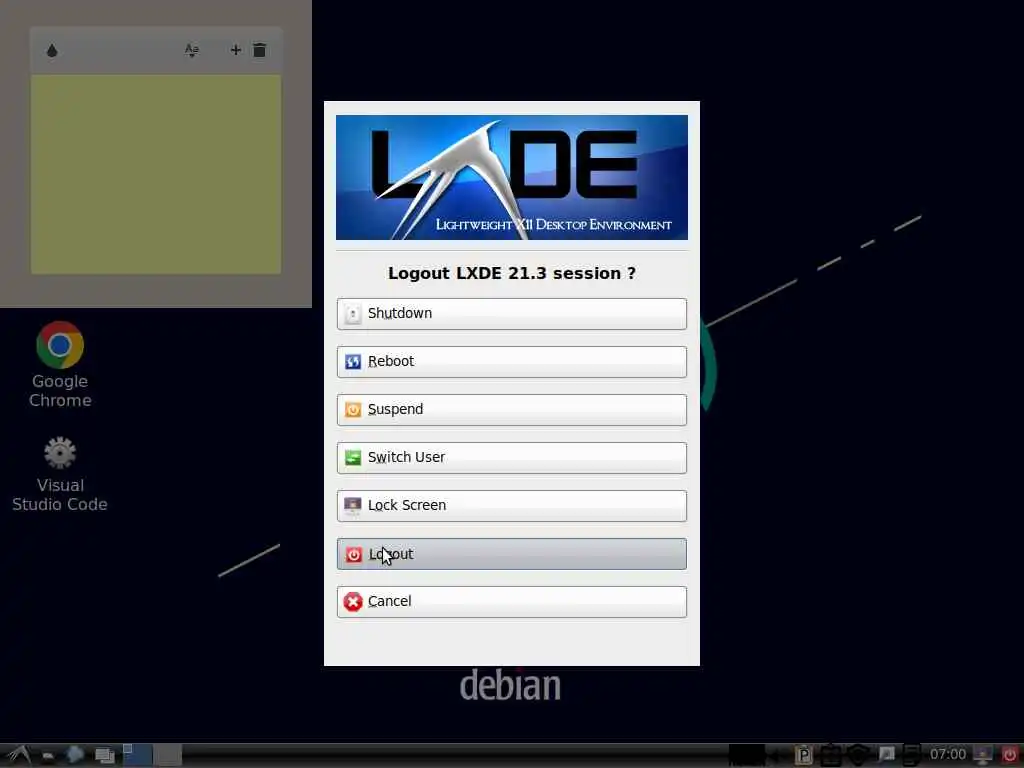Open the Google Chrome desktop shortcut

click(60, 365)
